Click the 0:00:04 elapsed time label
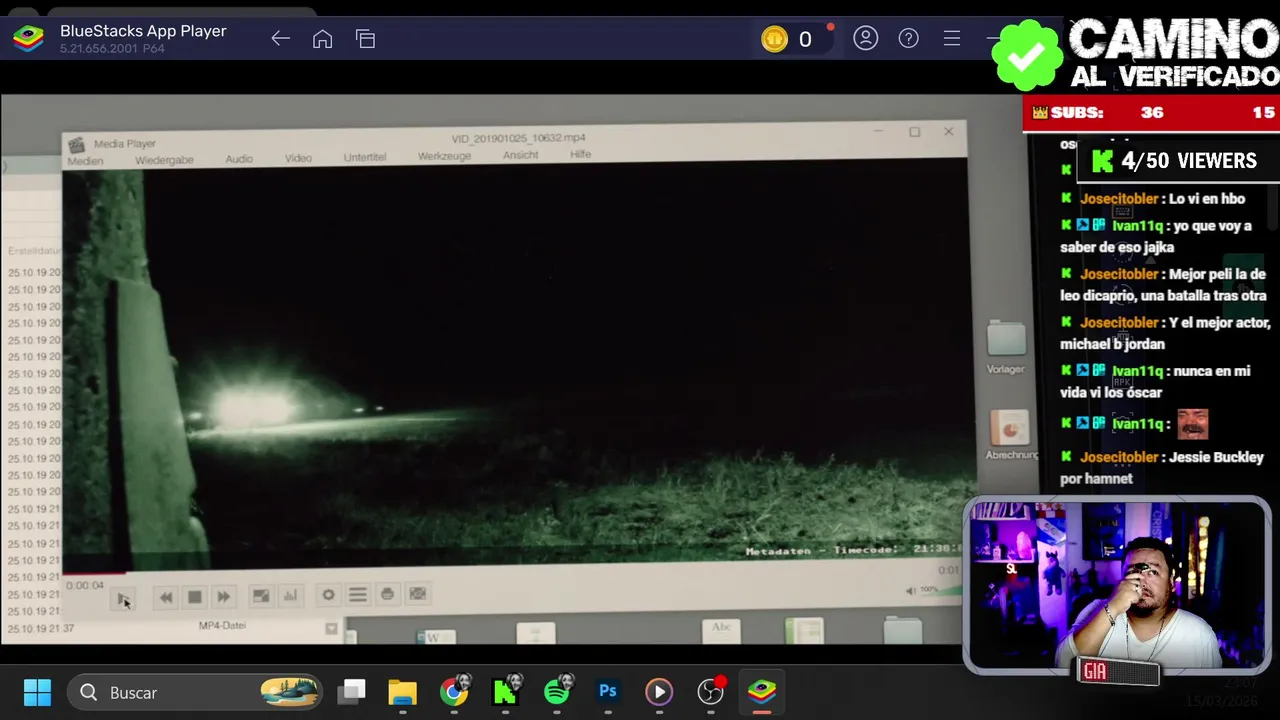The height and width of the screenshot is (720, 1280). click(x=84, y=585)
